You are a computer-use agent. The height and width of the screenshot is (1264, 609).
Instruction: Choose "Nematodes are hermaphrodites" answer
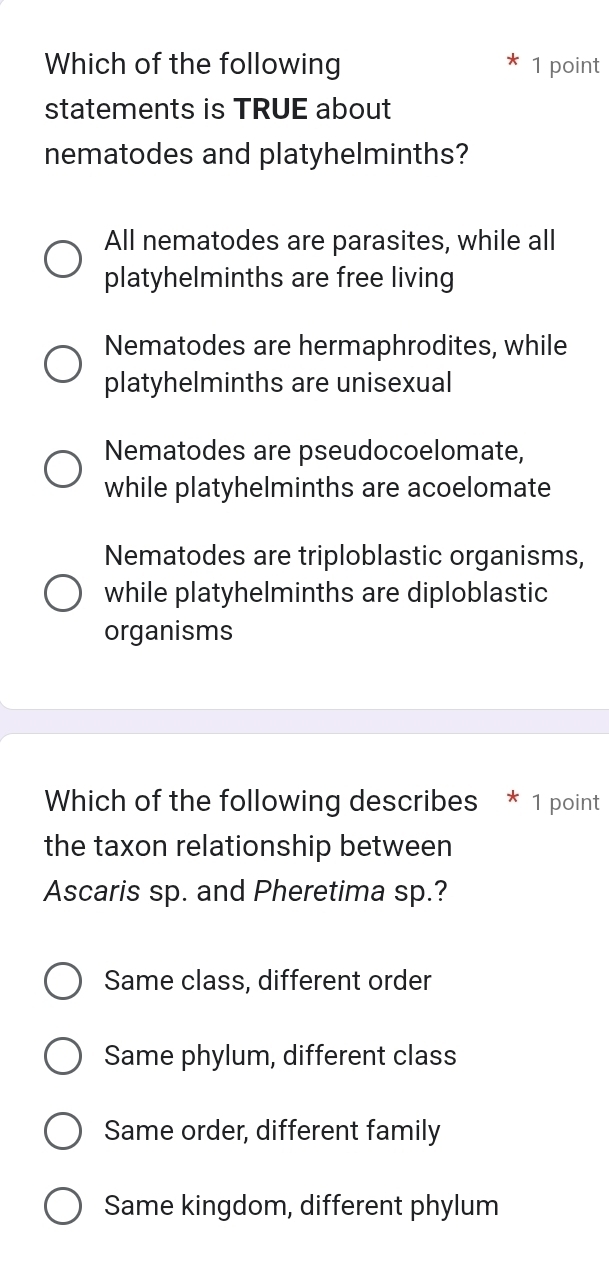pos(62,363)
